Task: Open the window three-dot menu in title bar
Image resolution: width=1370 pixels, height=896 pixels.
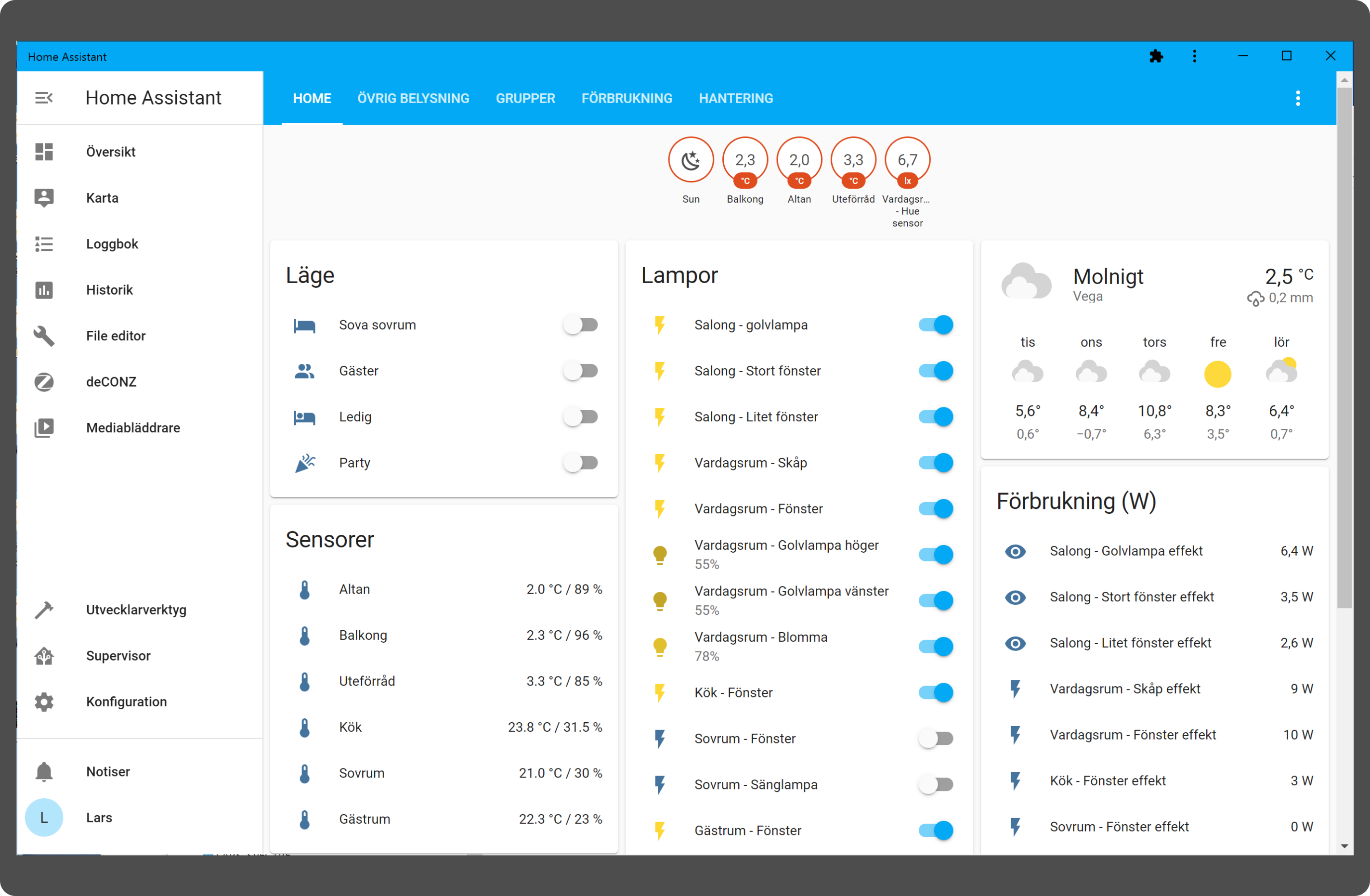Action: [x=1194, y=56]
